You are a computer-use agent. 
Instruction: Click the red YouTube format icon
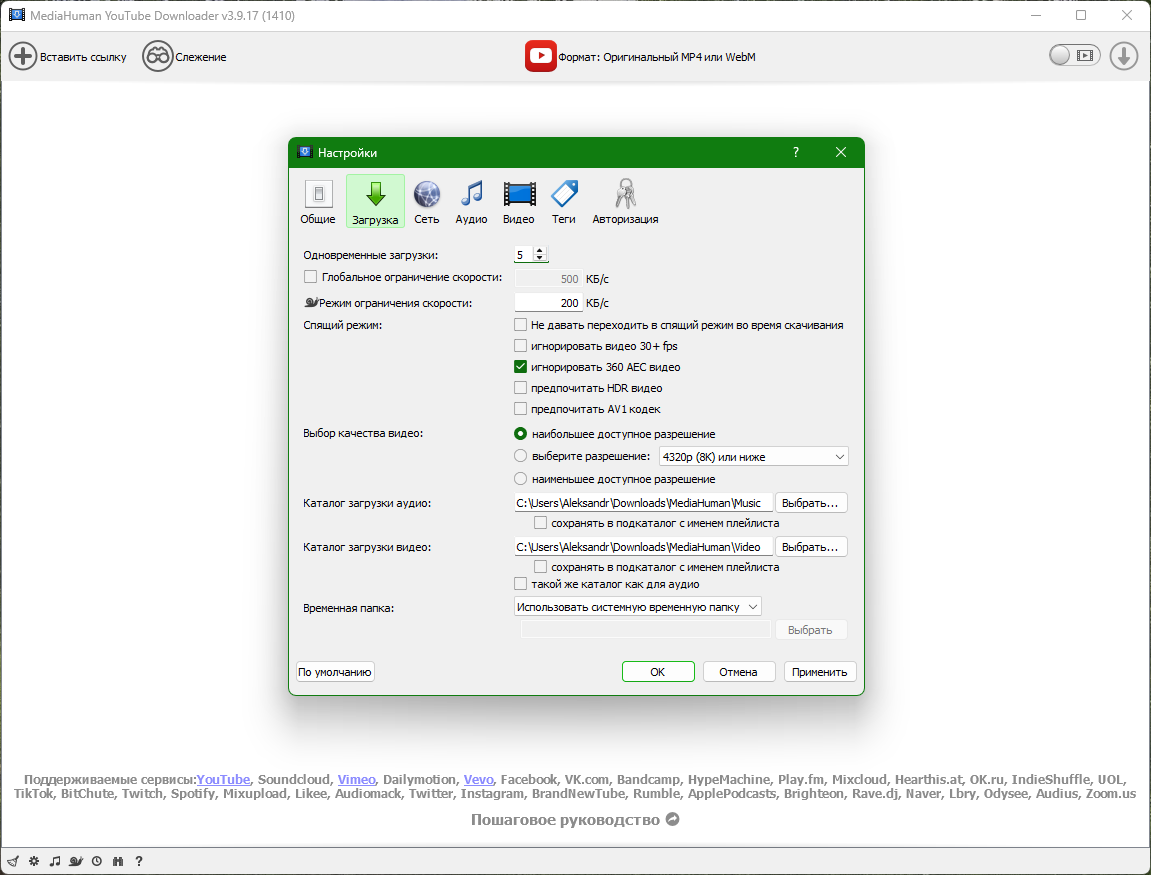(x=541, y=56)
